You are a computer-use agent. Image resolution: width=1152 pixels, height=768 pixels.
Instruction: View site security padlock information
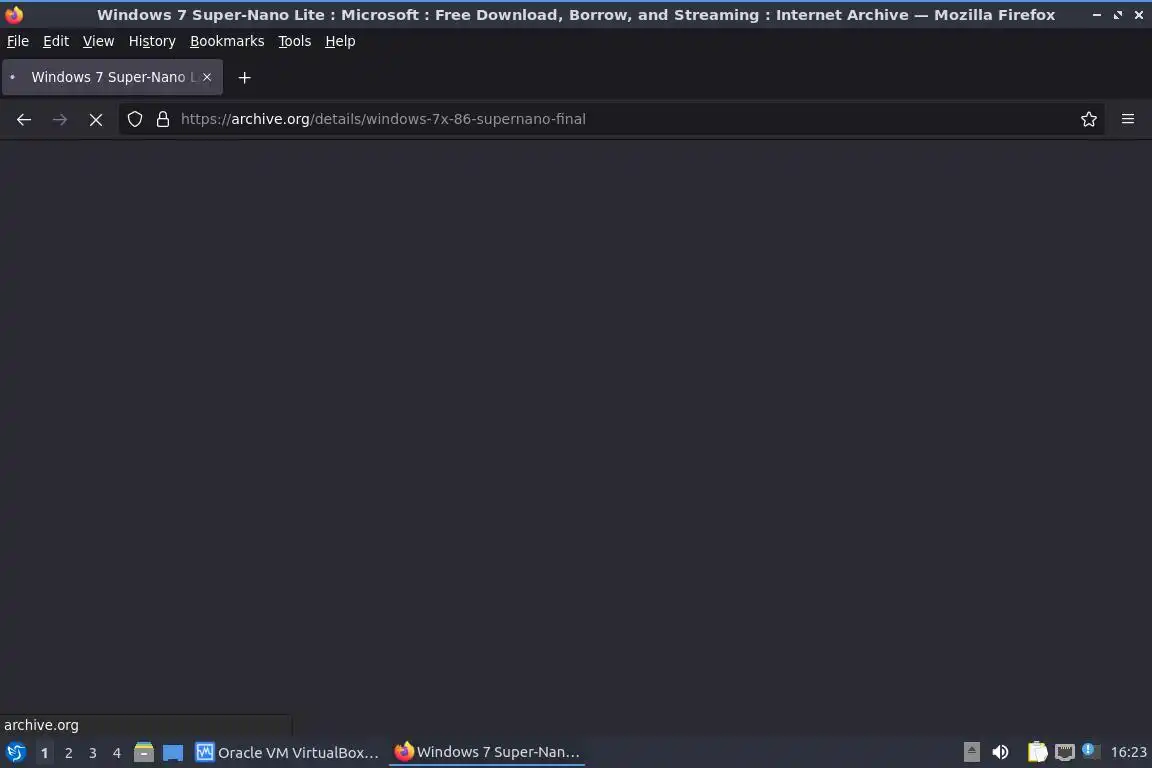163,119
